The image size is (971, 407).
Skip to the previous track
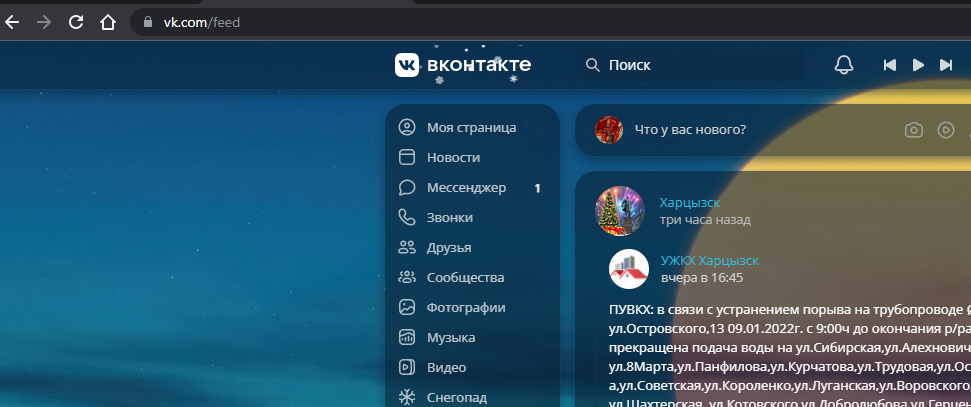890,65
